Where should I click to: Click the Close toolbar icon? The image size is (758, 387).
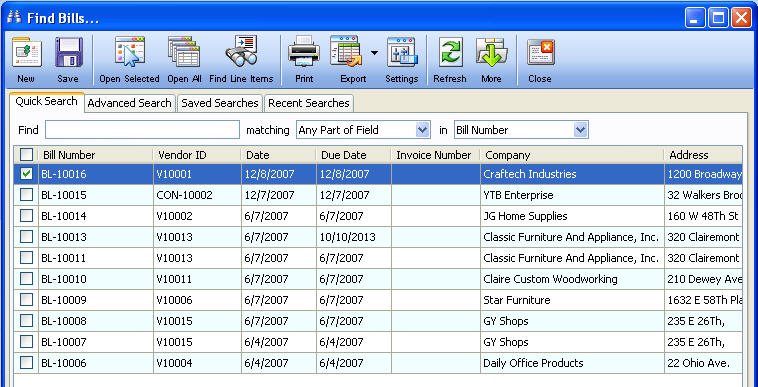point(540,52)
